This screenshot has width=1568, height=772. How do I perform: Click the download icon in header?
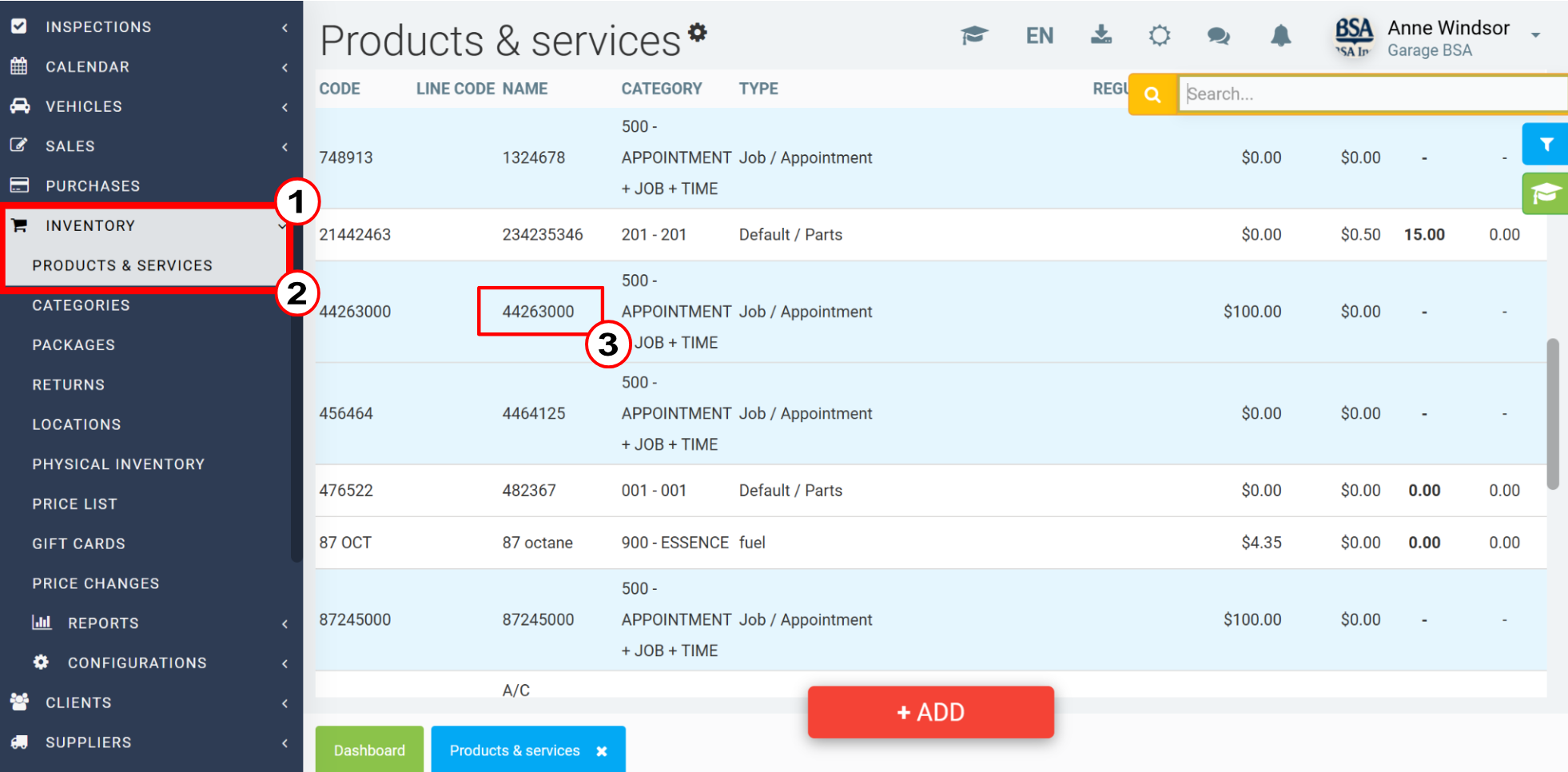(1101, 34)
